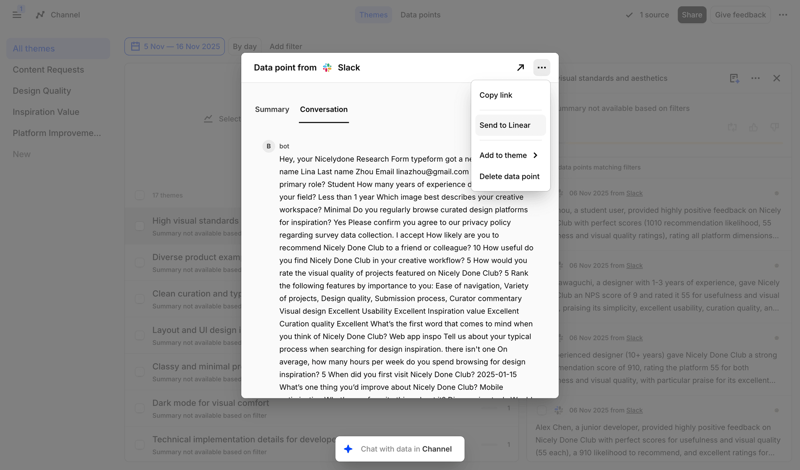The width and height of the screenshot is (800, 470).
Task: Click the sparkle icon in chat bar
Action: click(x=348, y=449)
